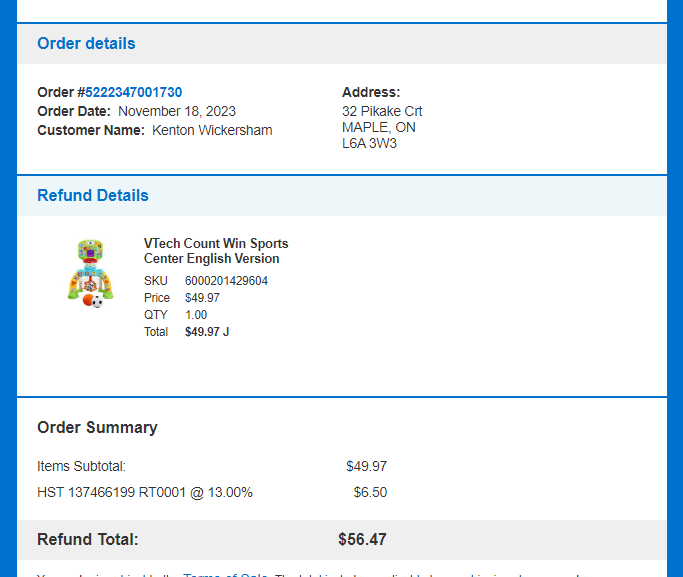Click the SKU number 6000201429604
This screenshot has height=577, width=683.
pos(226,281)
